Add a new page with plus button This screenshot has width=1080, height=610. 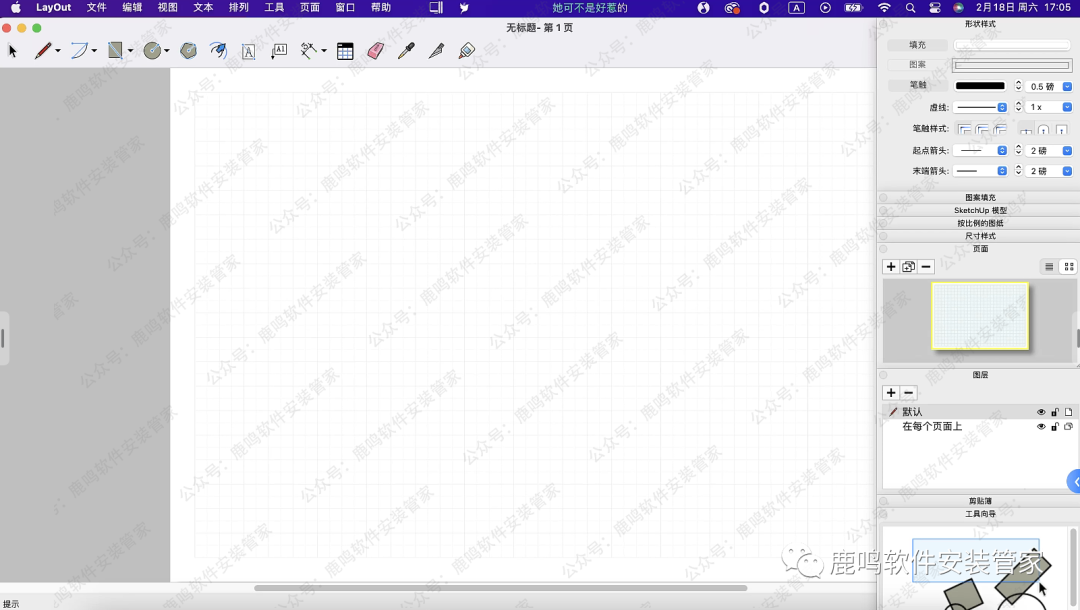click(x=891, y=267)
